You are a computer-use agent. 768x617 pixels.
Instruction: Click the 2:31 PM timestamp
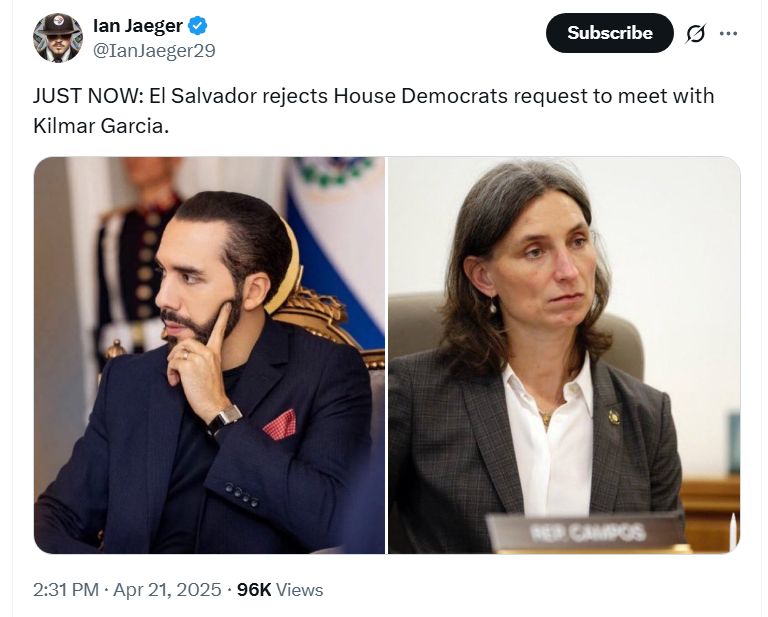coord(66,590)
